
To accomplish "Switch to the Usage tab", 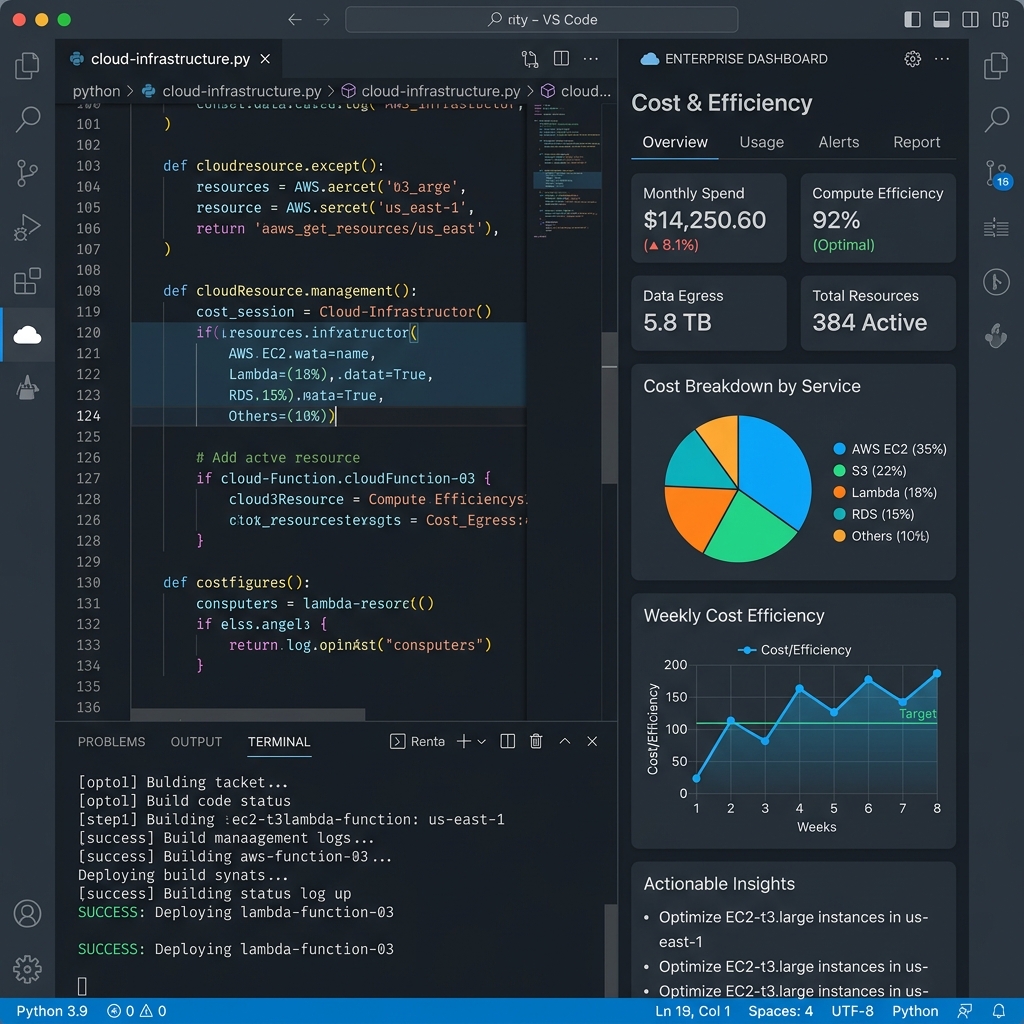I will coord(761,142).
